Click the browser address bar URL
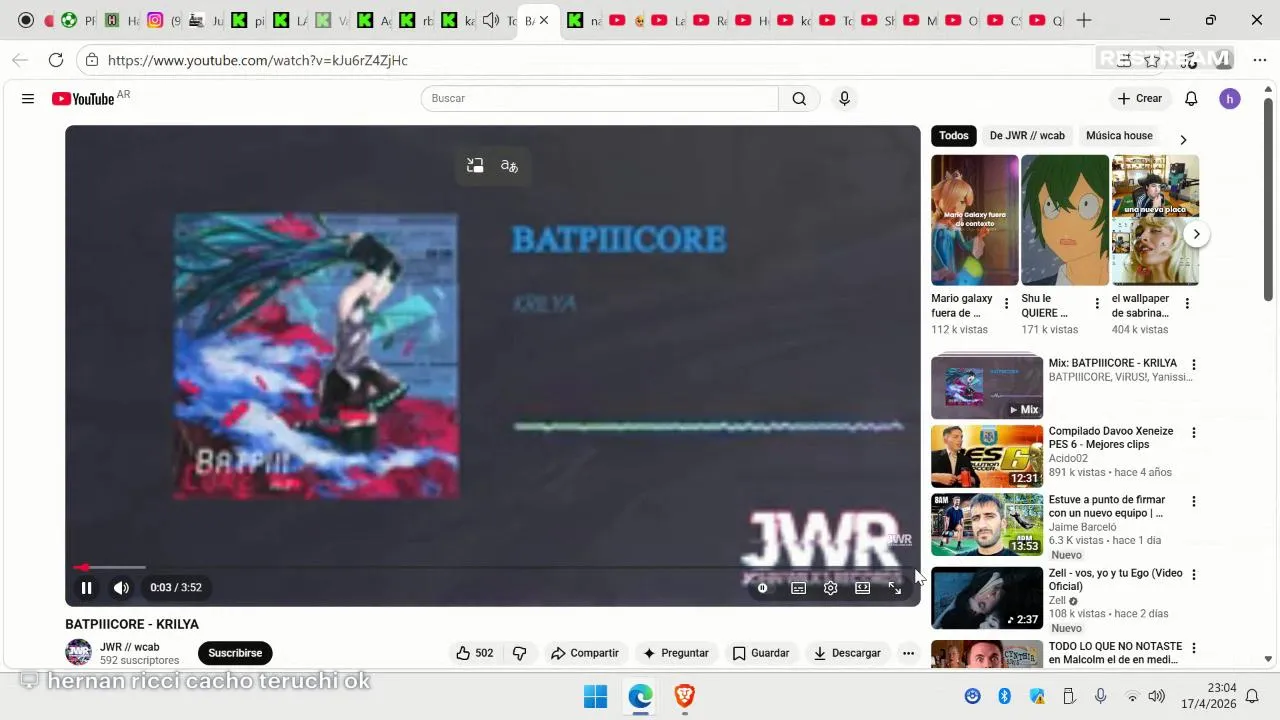The width and height of the screenshot is (1280, 720). pyautogui.click(x=258, y=60)
